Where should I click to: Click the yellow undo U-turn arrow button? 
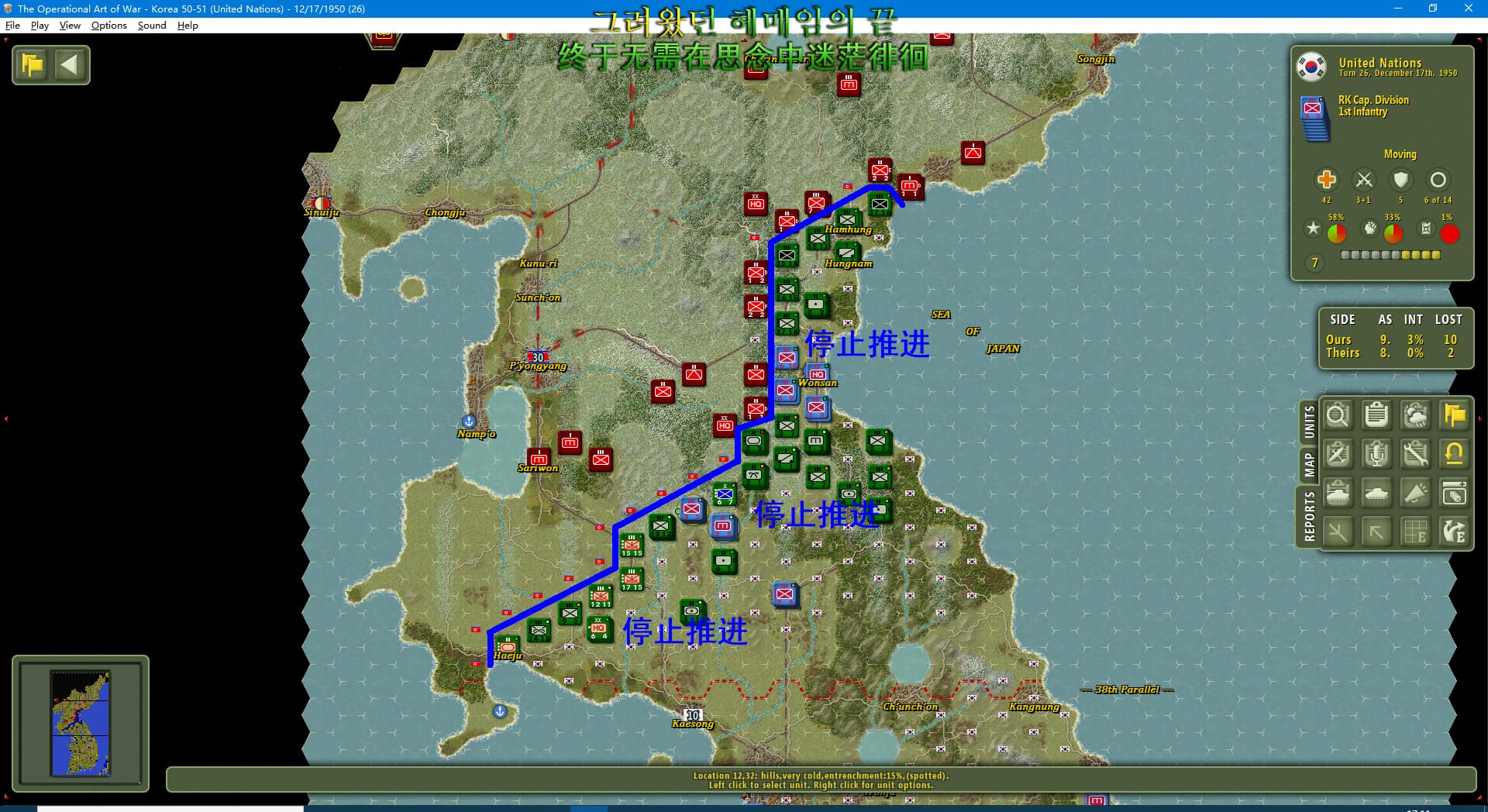1454,454
